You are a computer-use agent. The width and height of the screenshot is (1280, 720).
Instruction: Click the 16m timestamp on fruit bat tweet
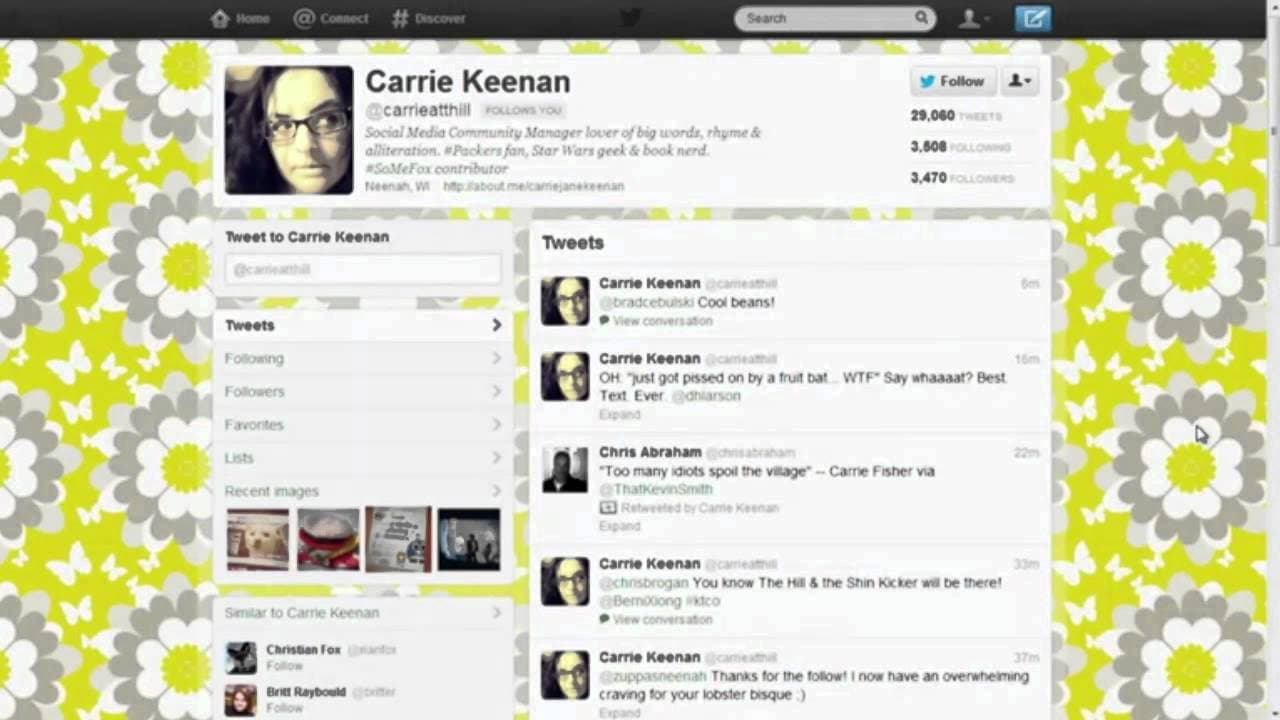tap(1027, 359)
